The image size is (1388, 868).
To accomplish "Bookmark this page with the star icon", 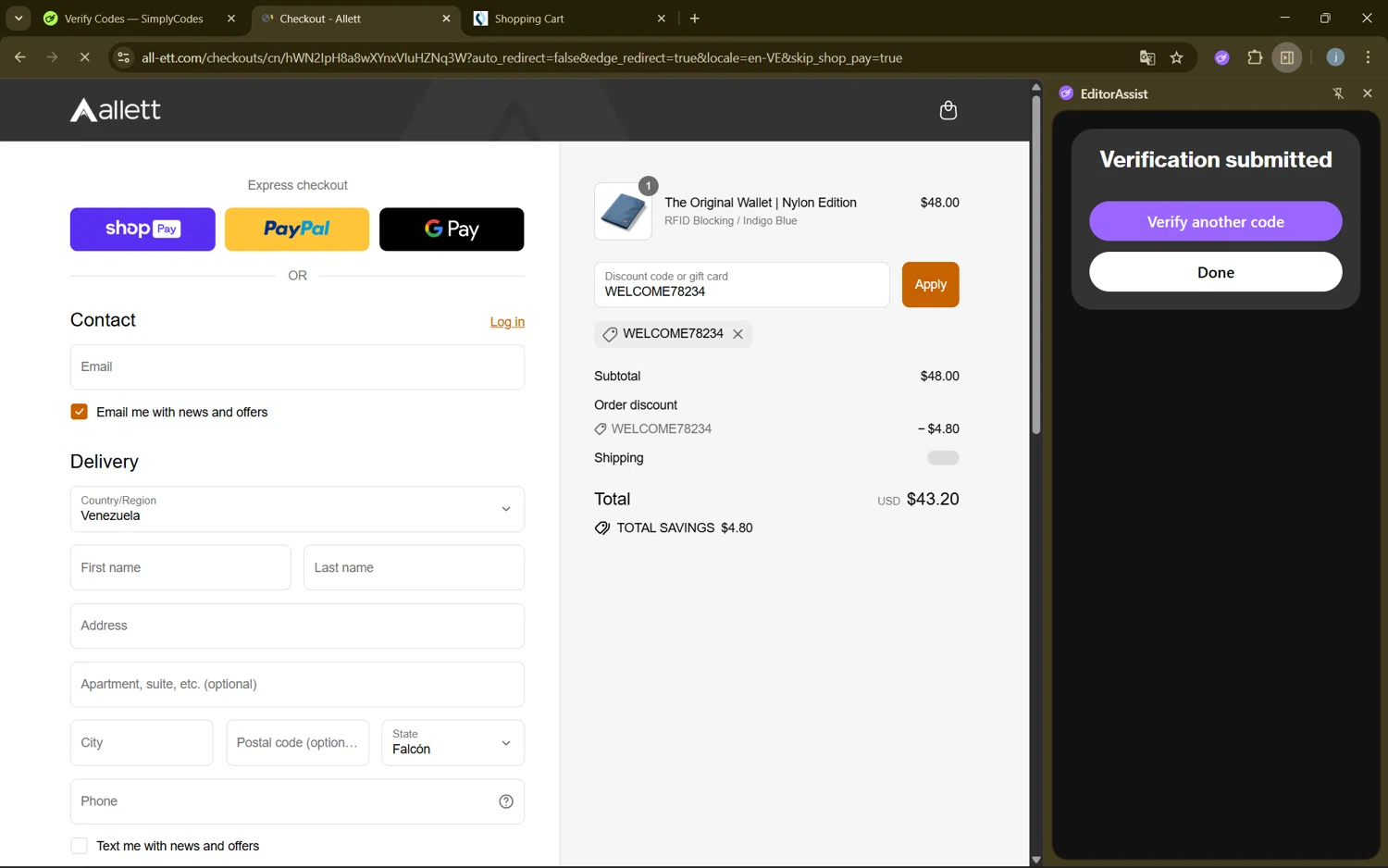I will coord(1177,57).
